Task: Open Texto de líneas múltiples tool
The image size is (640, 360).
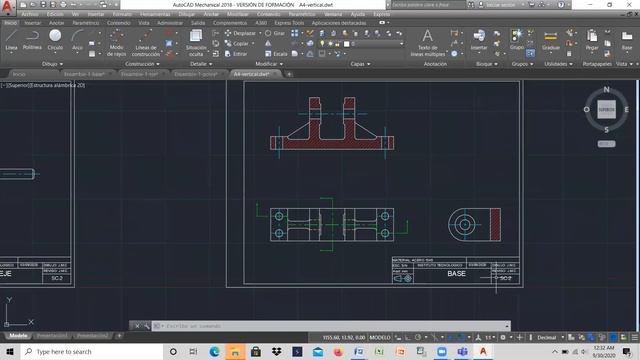Action: coord(427,43)
